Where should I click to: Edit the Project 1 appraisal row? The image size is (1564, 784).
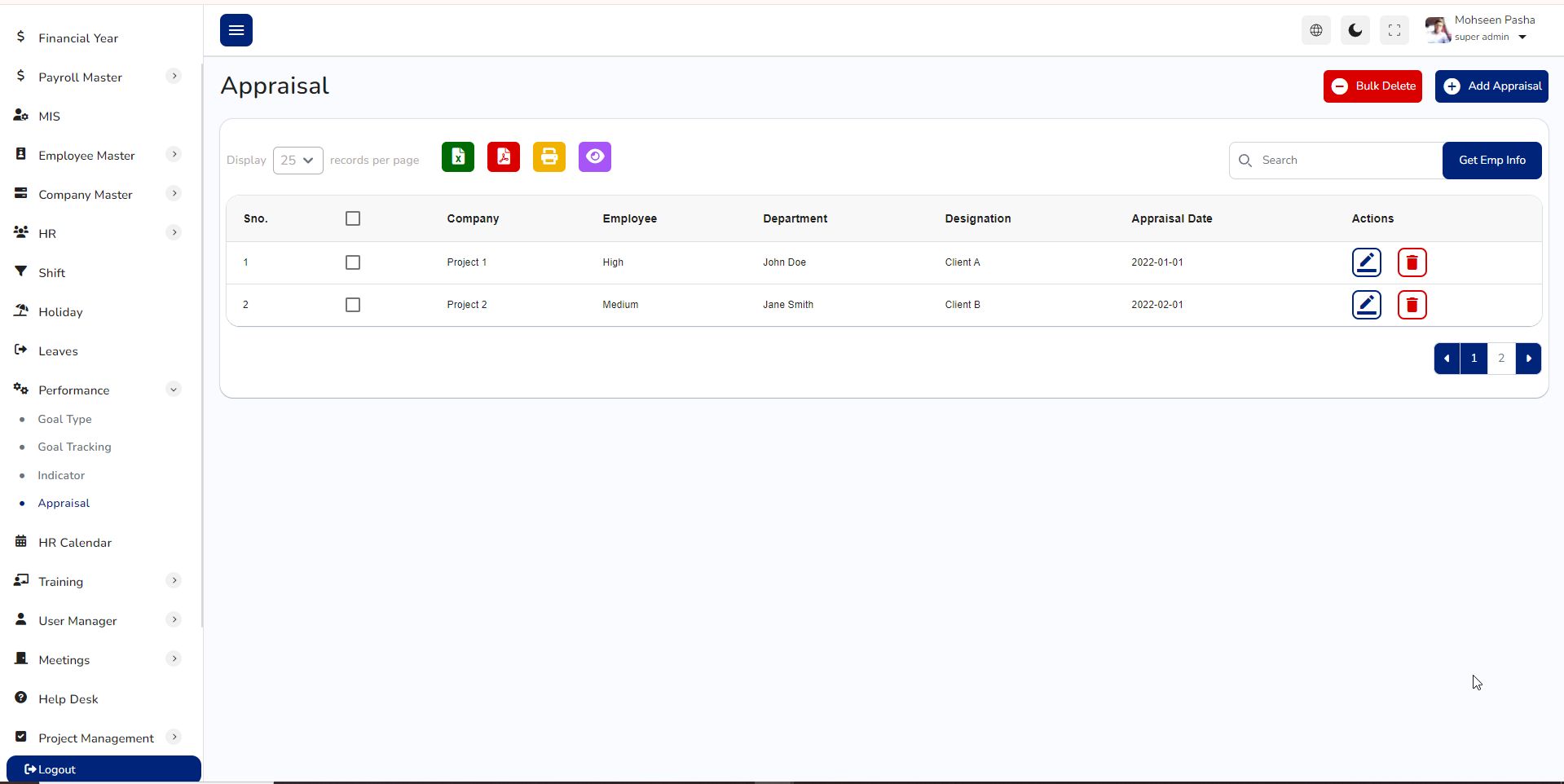[1367, 262]
